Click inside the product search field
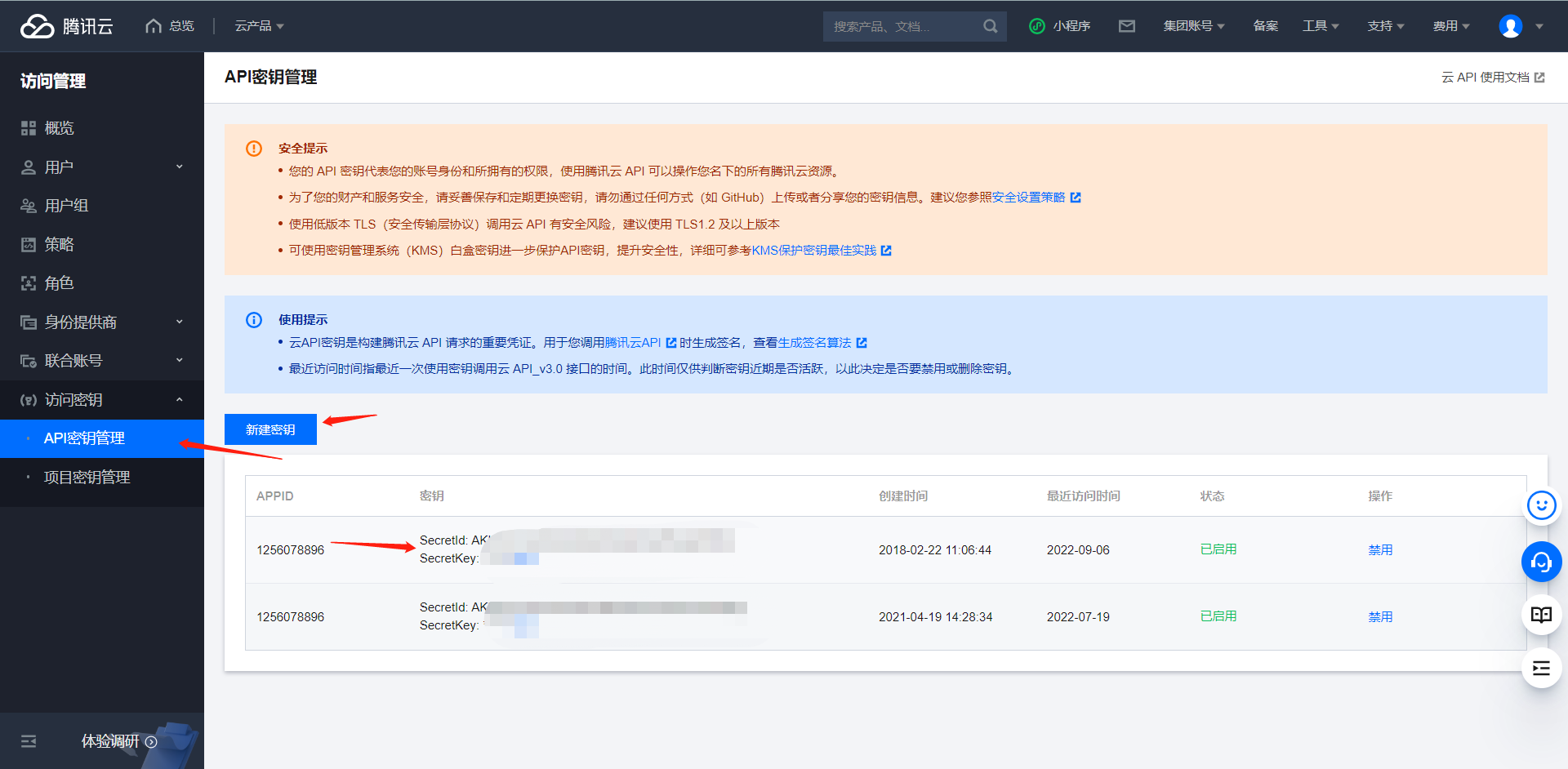This screenshot has height=769, width=1568. [898, 25]
